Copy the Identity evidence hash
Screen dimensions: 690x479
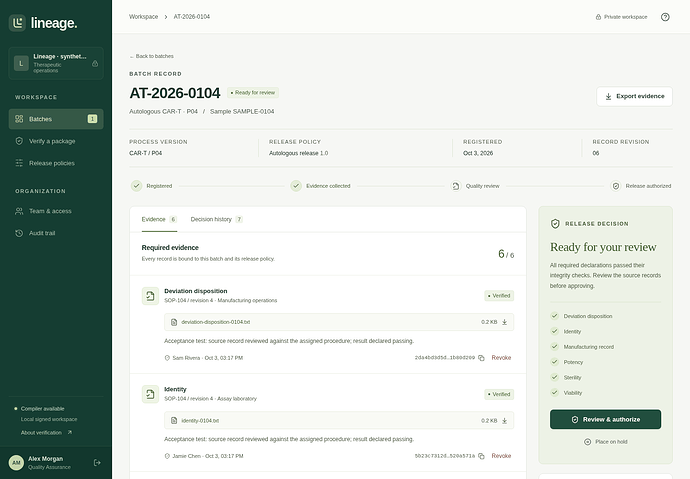click(x=481, y=456)
